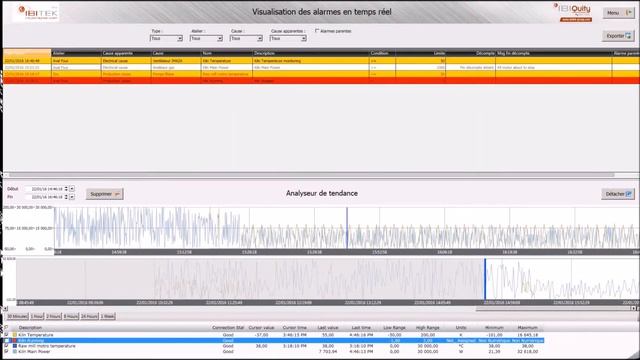
Task: Click the scroll-left arrow under overview chart
Action: pos(5,309)
